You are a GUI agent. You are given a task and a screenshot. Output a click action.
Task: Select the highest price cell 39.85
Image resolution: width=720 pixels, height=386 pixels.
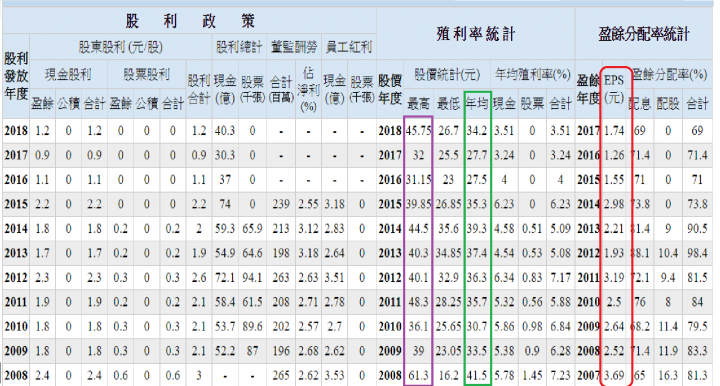click(x=418, y=204)
